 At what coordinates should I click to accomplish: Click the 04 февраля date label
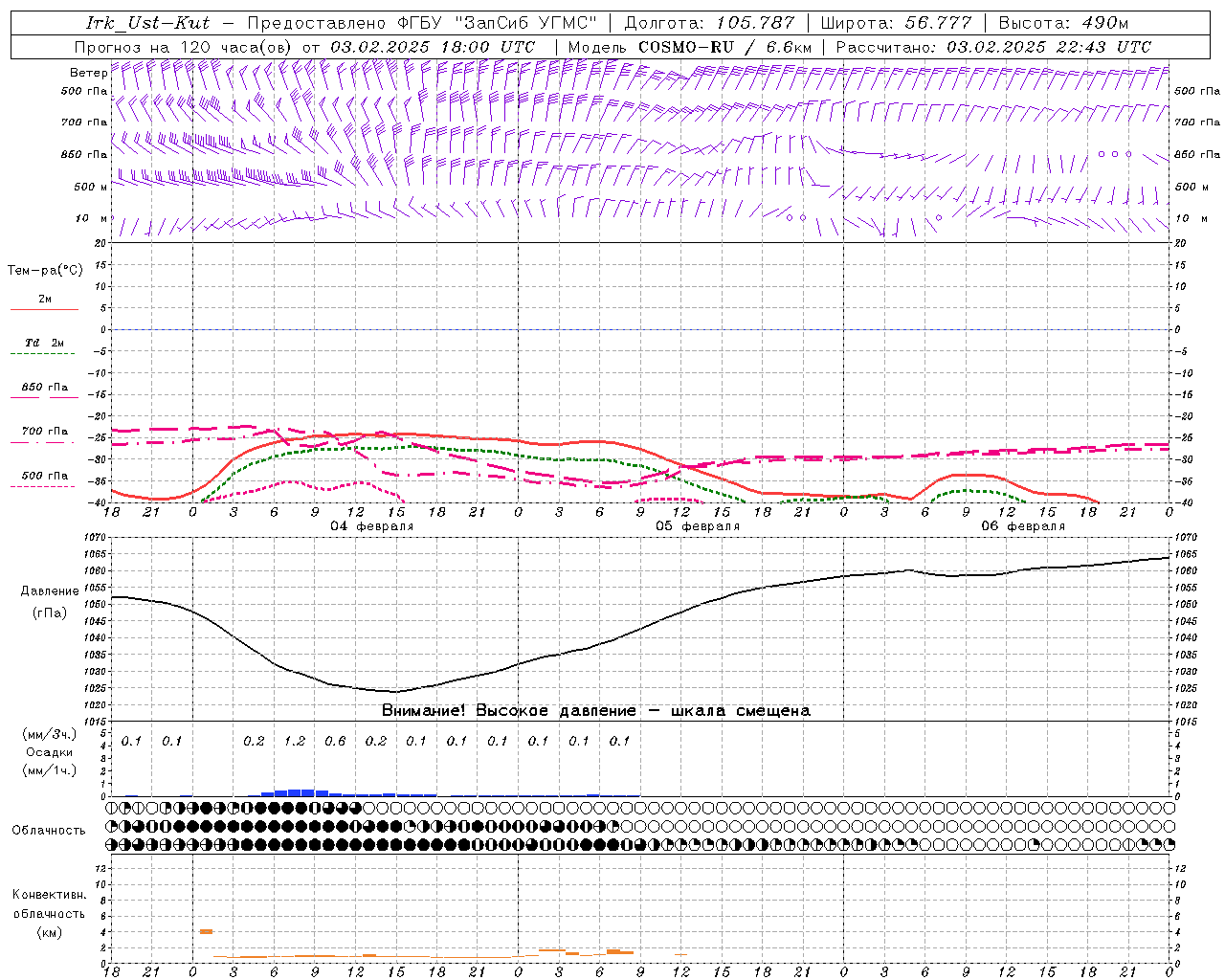click(x=372, y=526)
